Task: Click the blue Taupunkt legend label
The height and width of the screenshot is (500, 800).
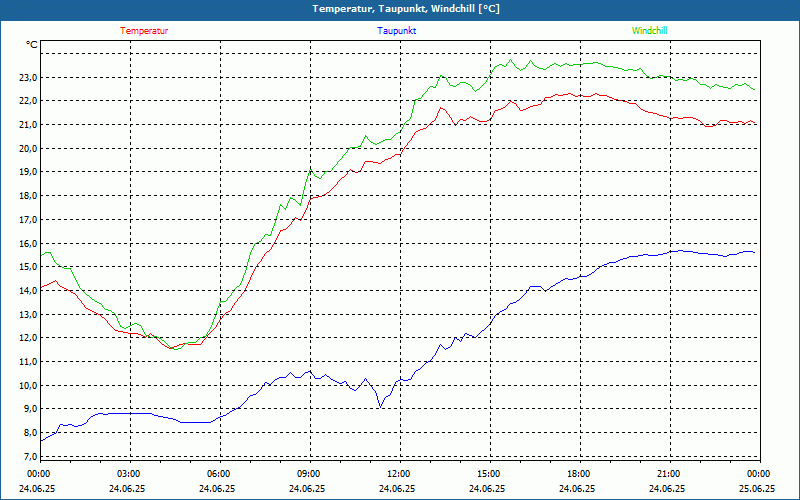Action: tap(397, 31)
